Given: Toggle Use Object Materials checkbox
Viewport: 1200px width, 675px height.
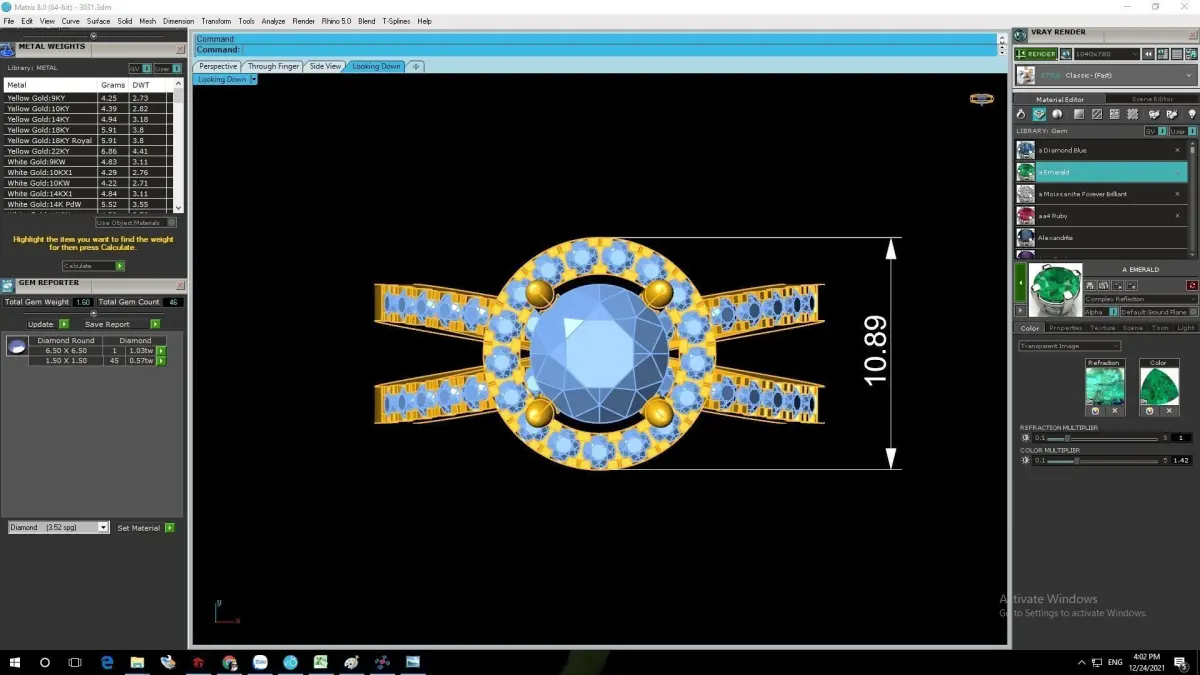Looking at the screenshot, I should click(x=136, y=223).
